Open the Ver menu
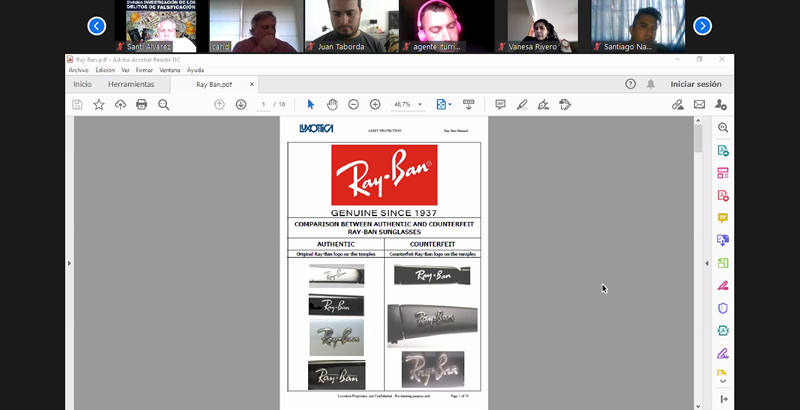800x410 pixels. [125, 70]
